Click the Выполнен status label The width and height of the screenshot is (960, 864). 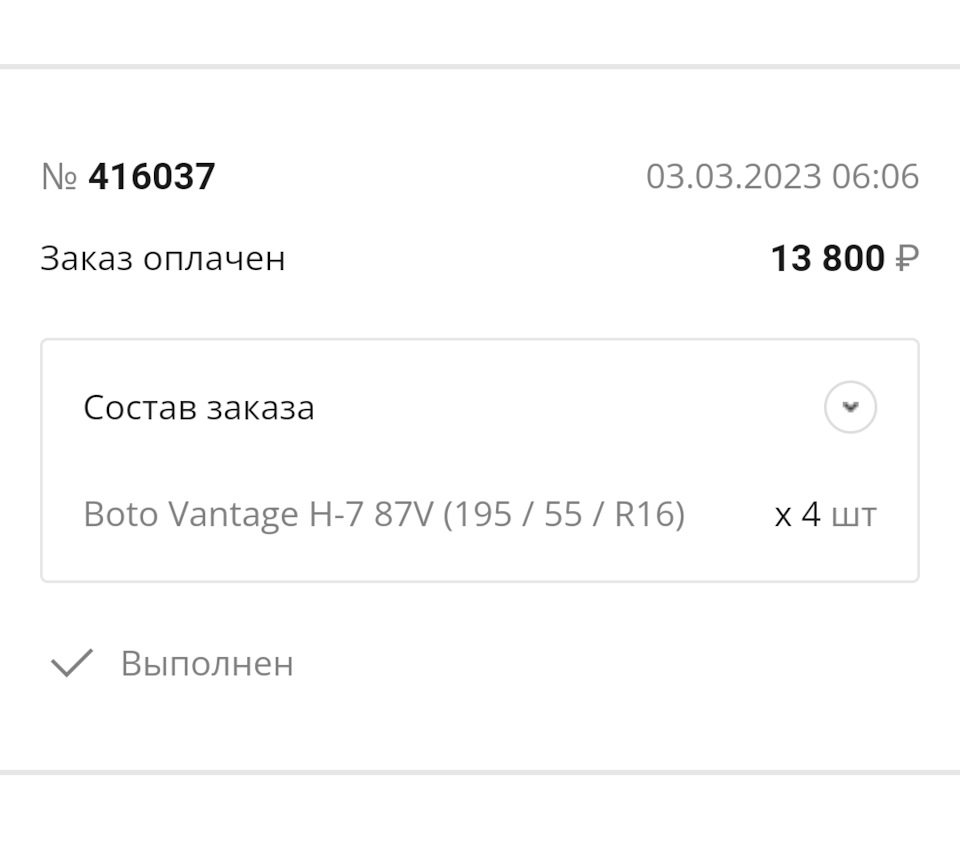point(207,664)
